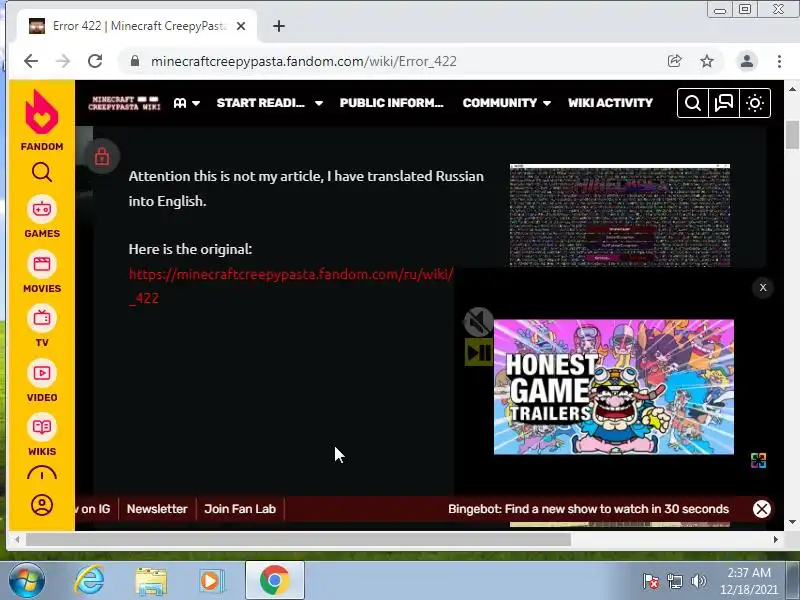Open the network icon in system tray
The width and height of the screenshot is (800, 600).
tap(674, 581)
